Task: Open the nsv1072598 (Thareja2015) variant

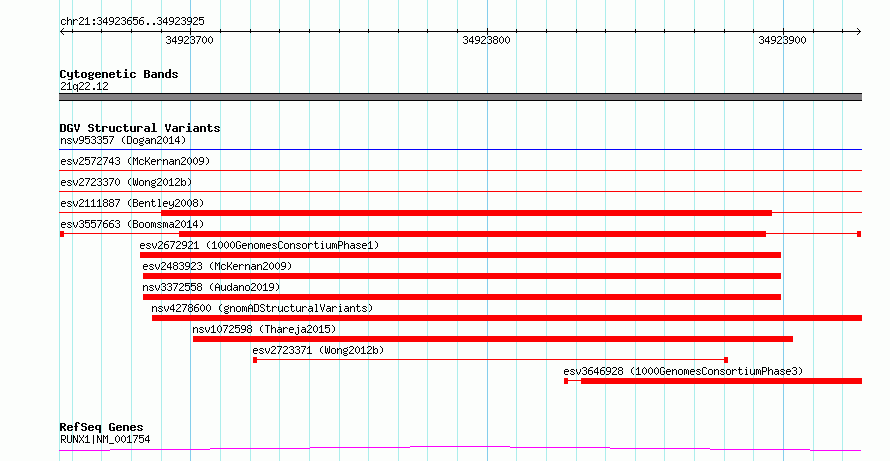Action: coord(264,329)
